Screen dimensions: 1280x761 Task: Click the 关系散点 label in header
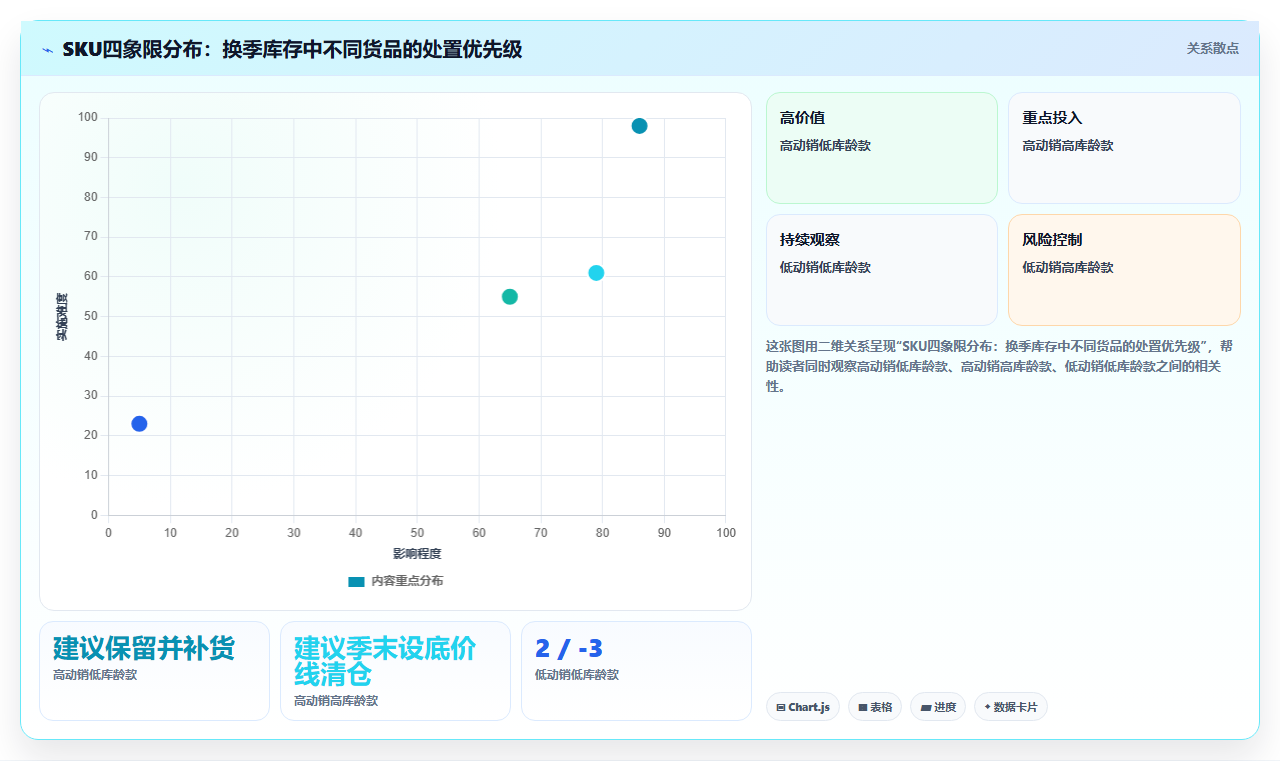point(1212,48)
